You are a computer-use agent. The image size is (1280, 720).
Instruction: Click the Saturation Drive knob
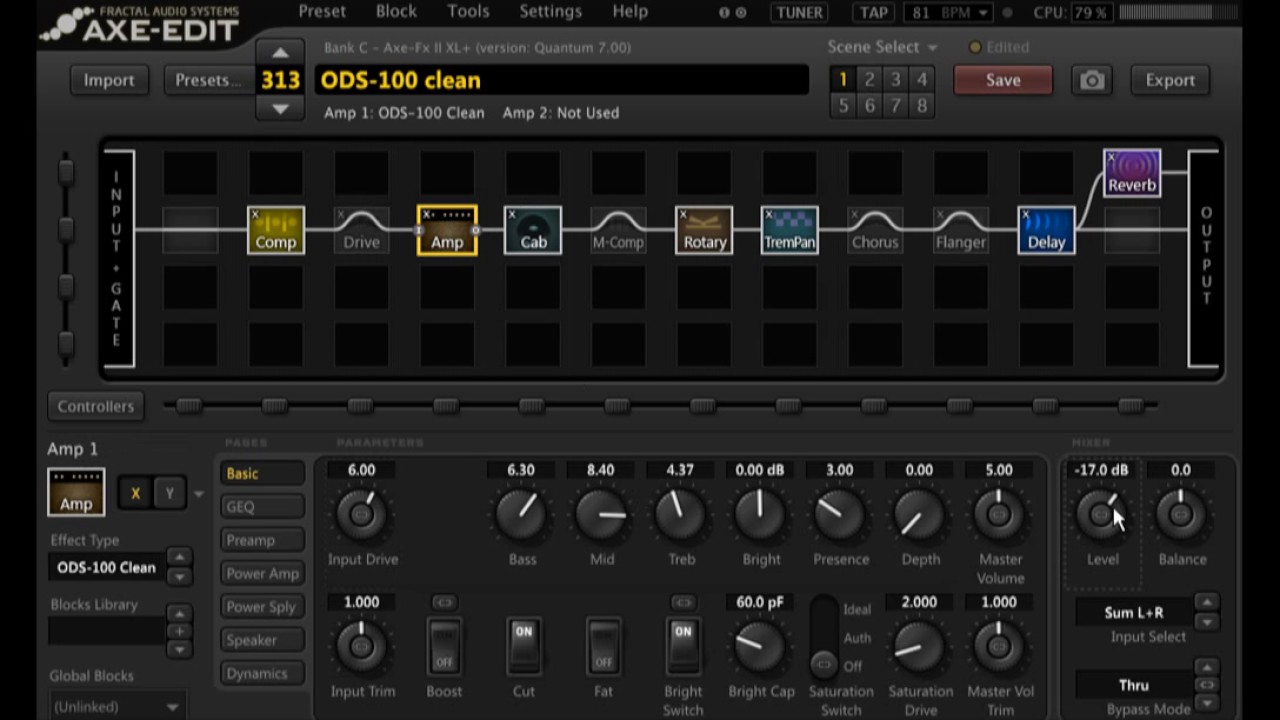tap(919, 646)
